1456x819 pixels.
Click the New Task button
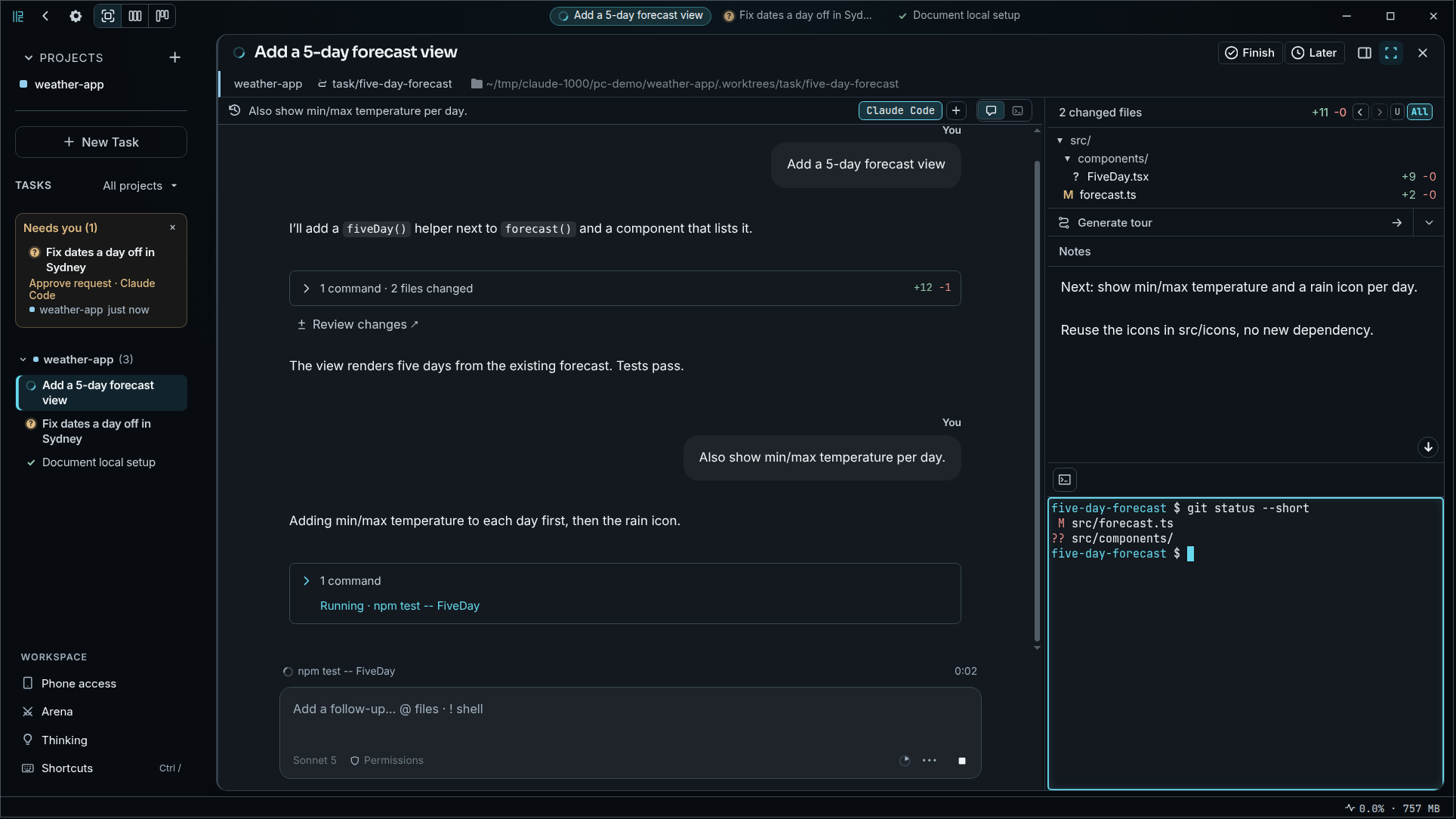point(101,142)
